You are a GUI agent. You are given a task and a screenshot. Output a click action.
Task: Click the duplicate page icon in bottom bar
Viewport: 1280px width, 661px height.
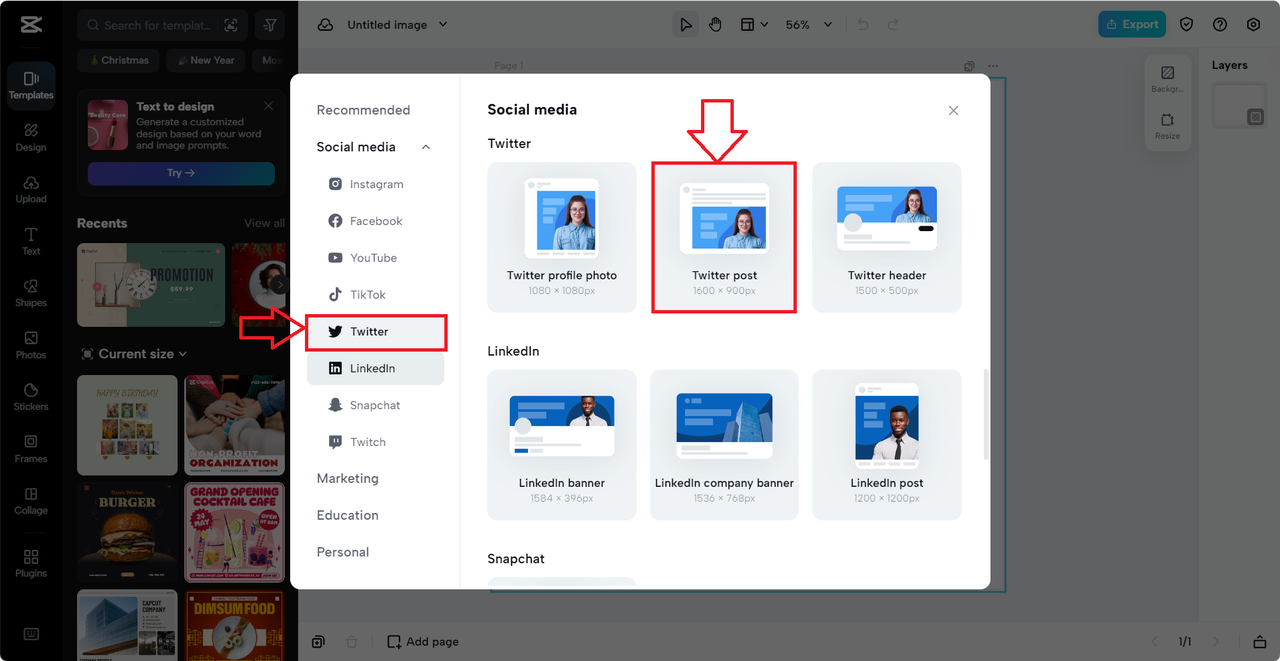[318, 642]
